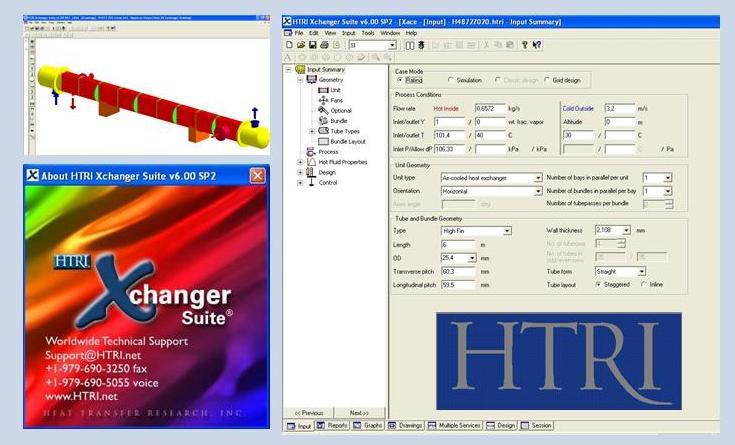Click the Xchanger Suite title bar app icon

[287, 22]
